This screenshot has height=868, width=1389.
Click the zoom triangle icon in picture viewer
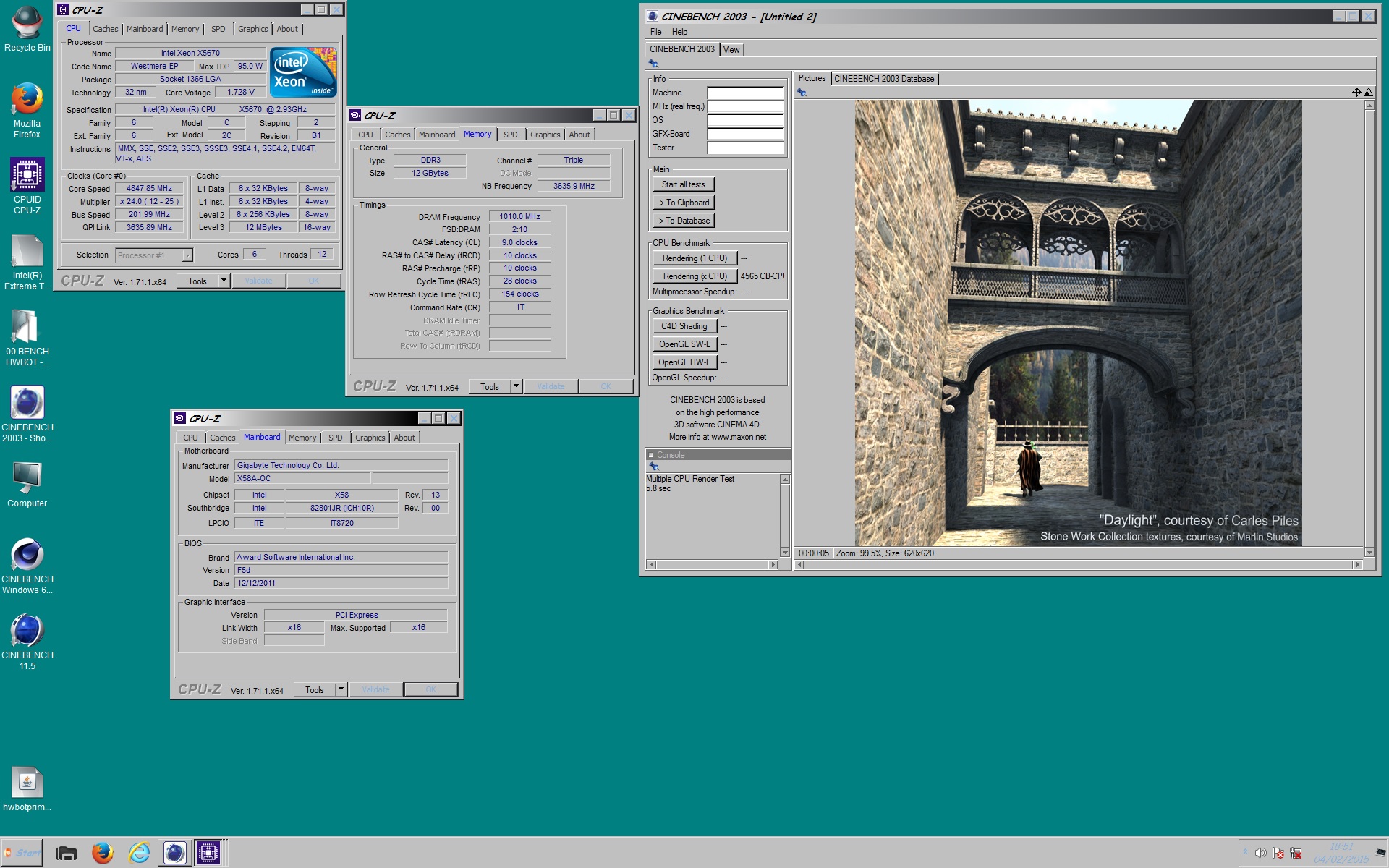pyautogui.click(x=1369, y=92)
